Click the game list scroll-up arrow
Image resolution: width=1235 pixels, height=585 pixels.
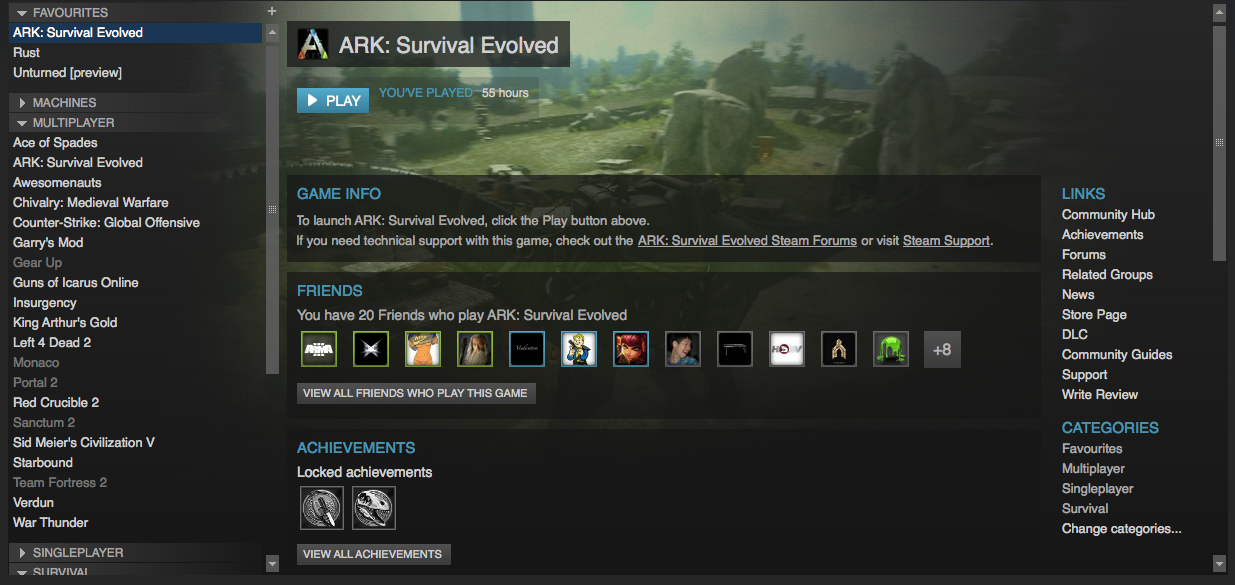click(x=272, y=33)
